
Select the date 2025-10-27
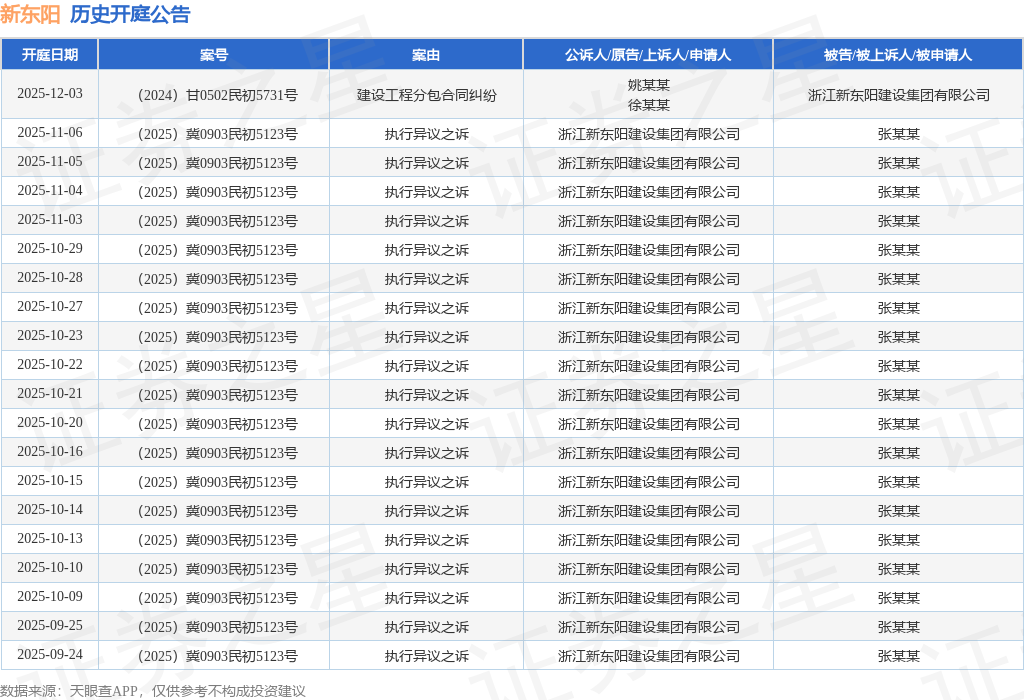(50, 306)
